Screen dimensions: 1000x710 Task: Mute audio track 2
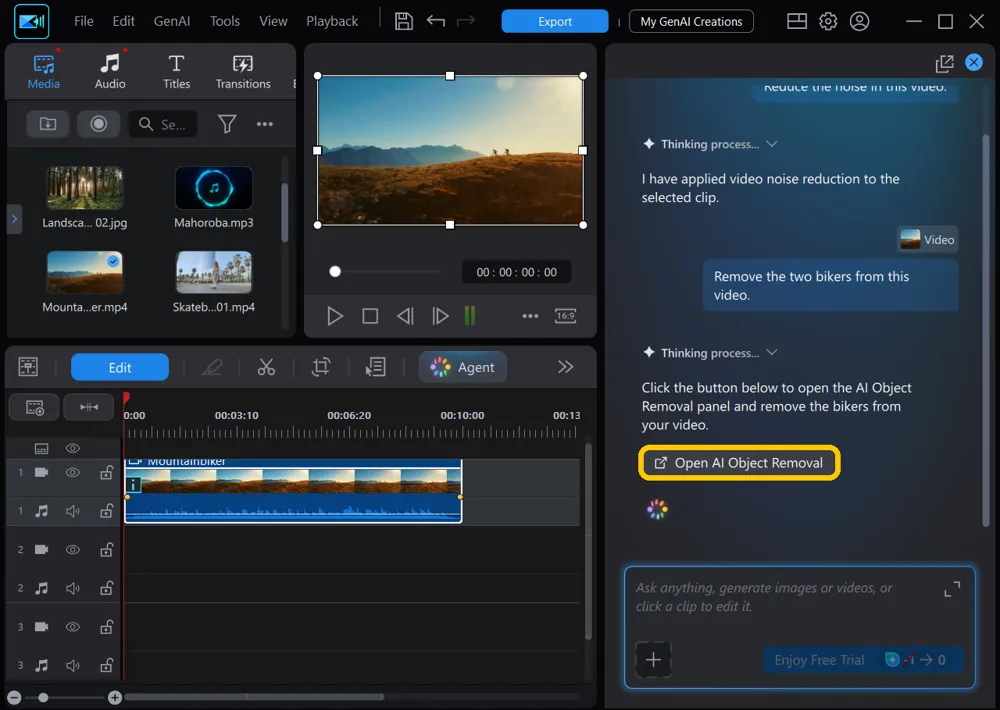point(73,588)
